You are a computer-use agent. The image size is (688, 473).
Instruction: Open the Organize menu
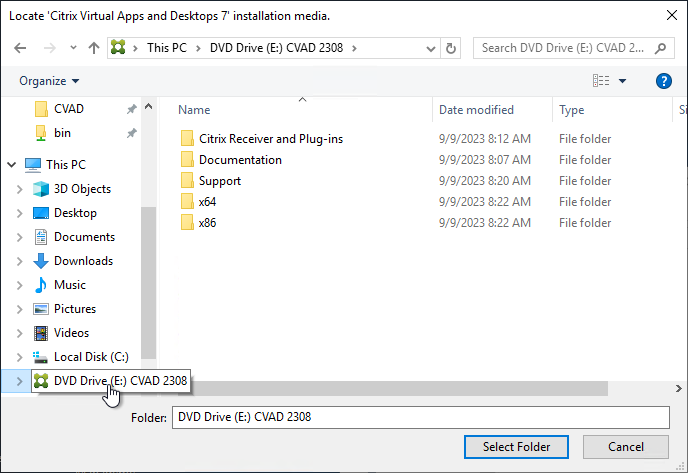[49, 81]
